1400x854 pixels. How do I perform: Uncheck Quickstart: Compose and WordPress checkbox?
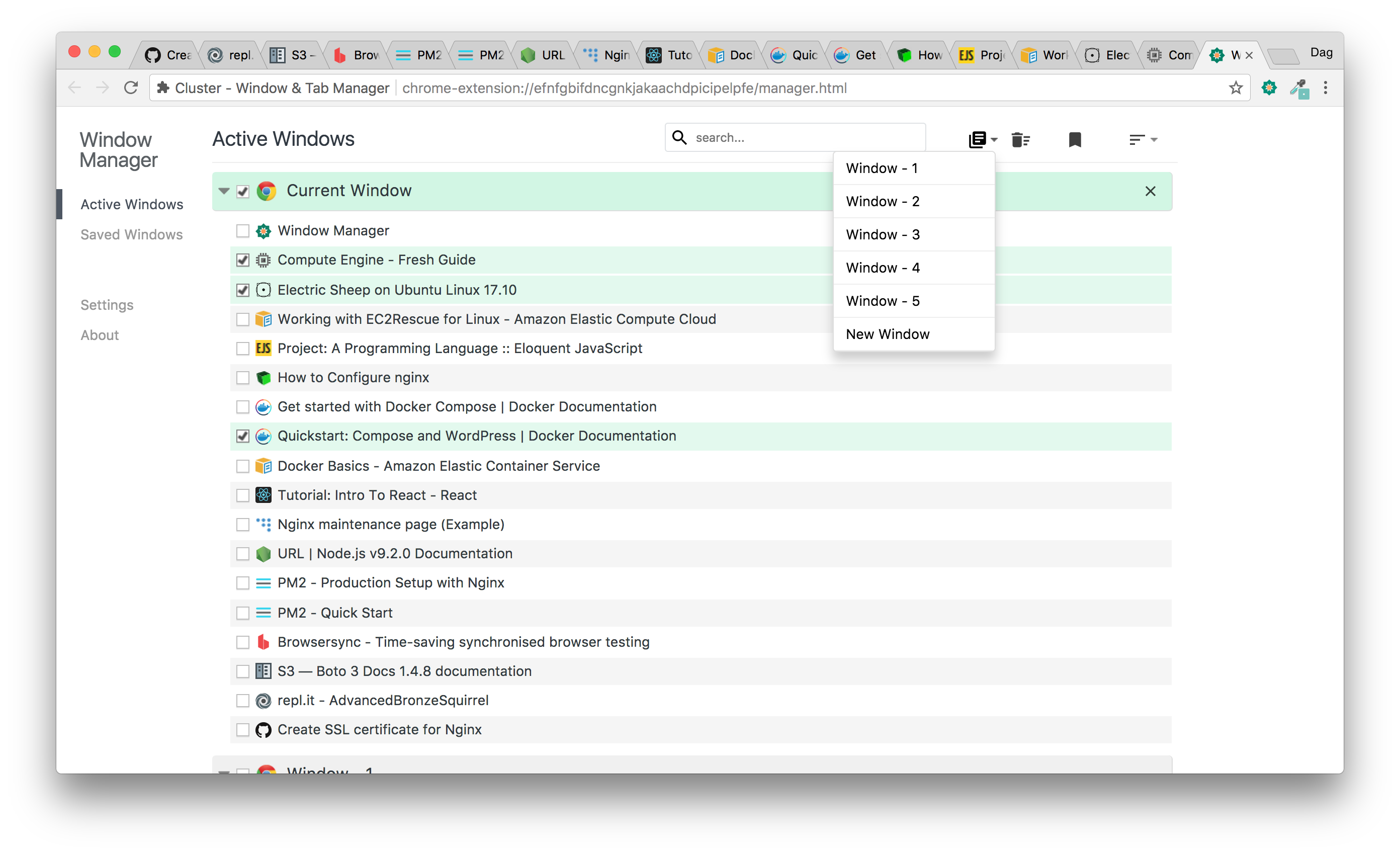point(242,436)
